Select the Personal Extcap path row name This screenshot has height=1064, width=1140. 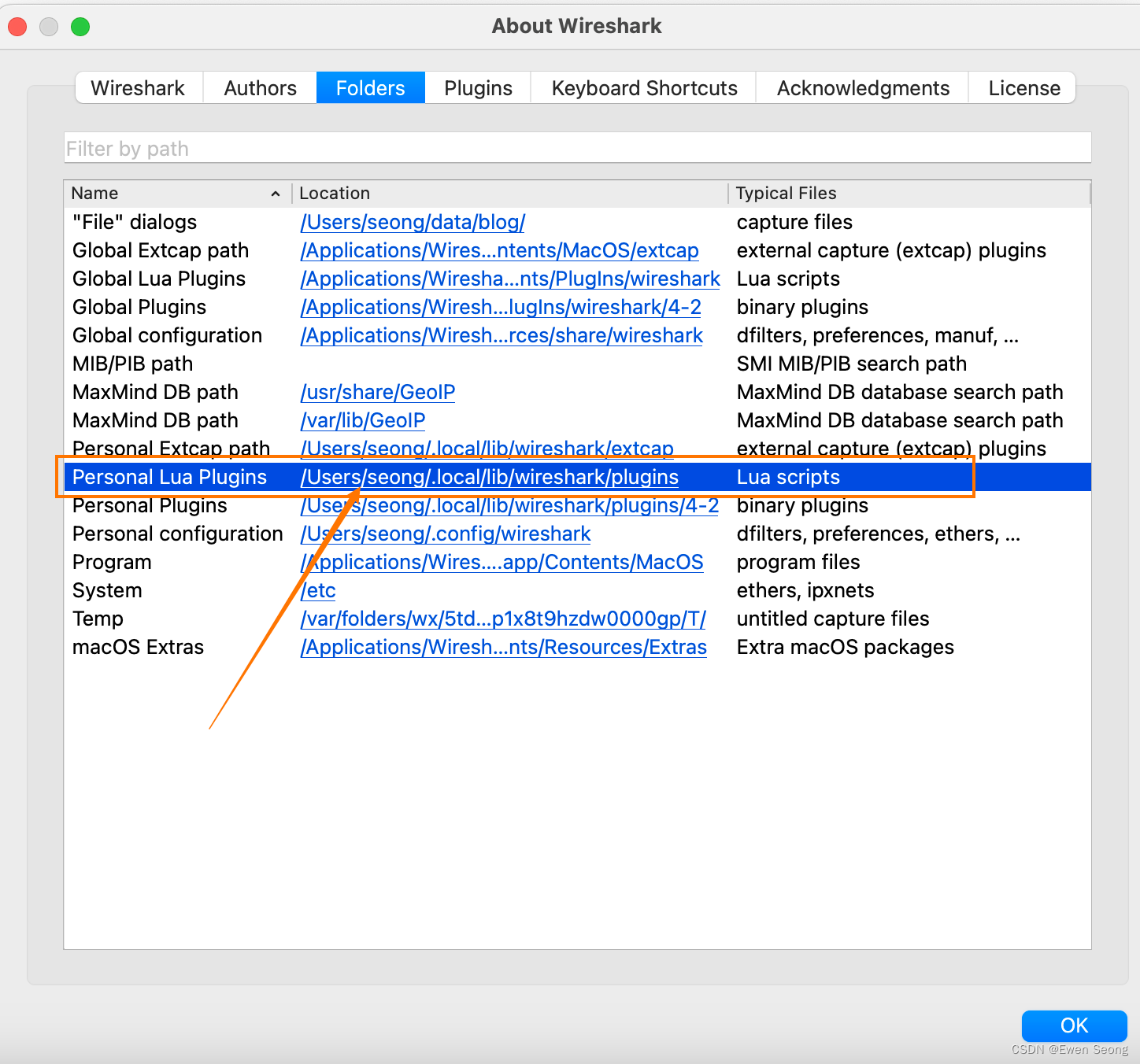171,449
